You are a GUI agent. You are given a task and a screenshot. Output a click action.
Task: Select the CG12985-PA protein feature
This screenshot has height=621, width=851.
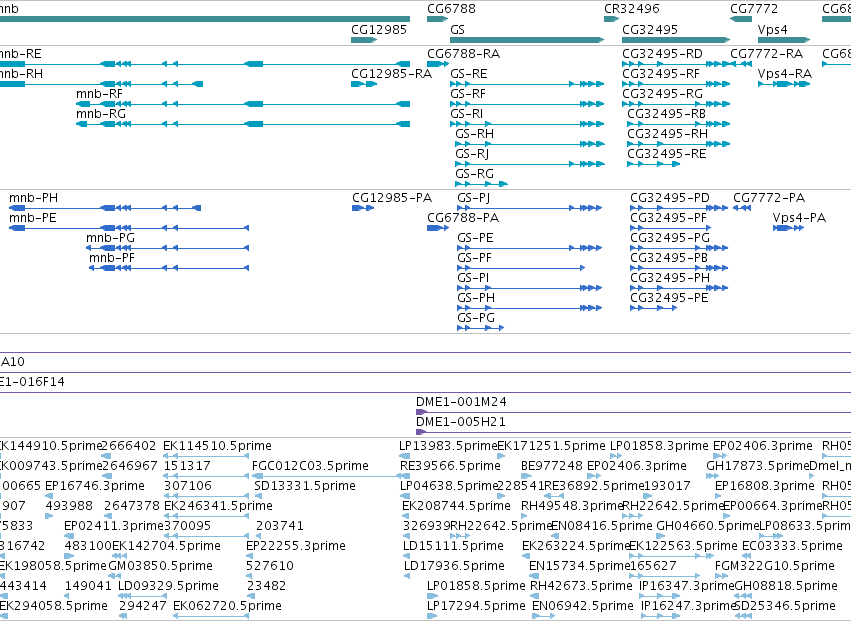point(363,208)
